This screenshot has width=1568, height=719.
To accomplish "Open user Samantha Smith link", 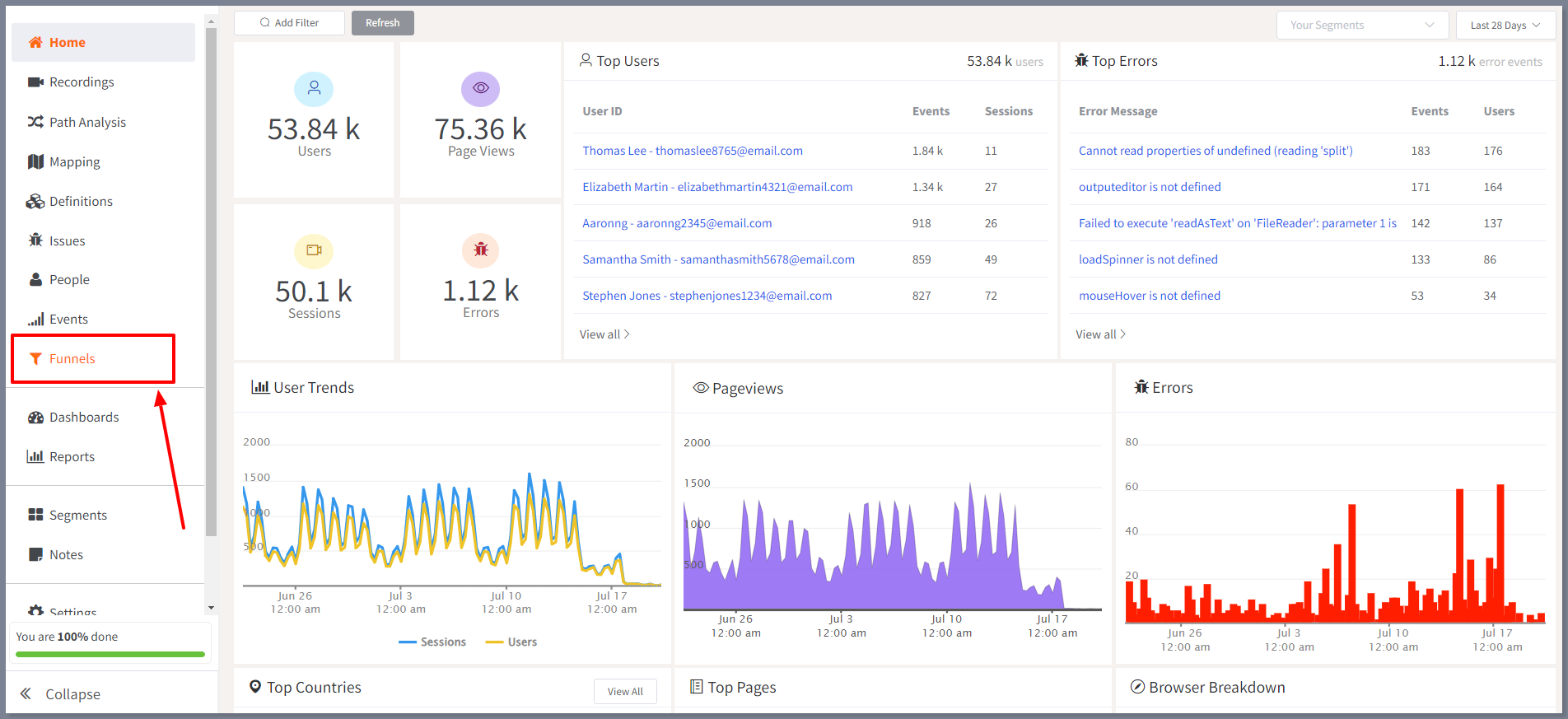I will [x=718, y=259].
